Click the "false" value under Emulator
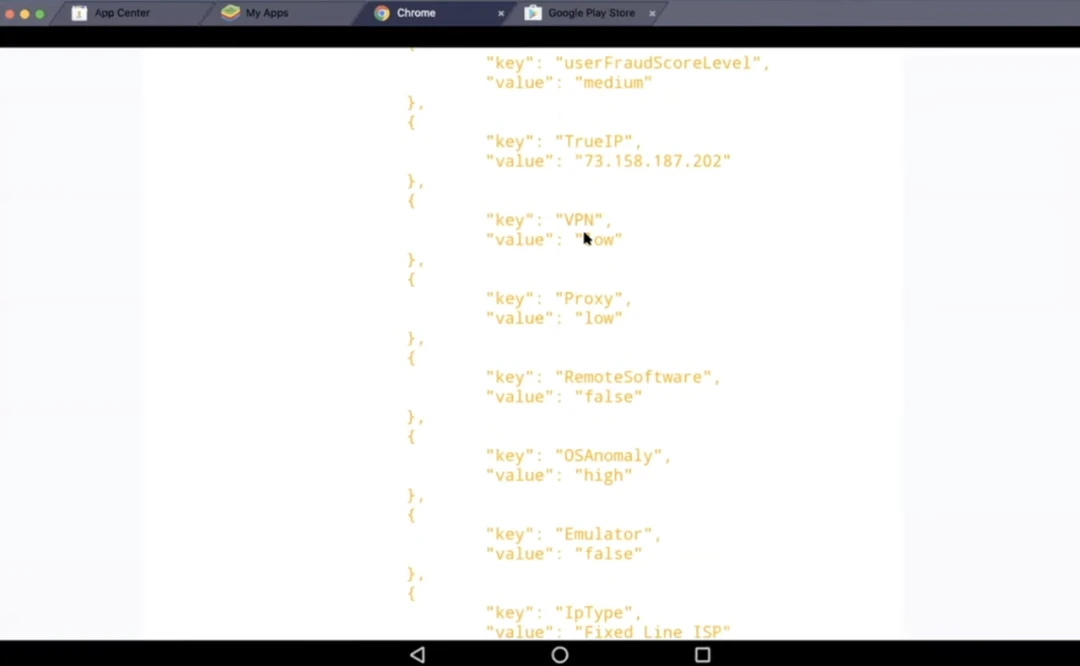 click(x=608, y=554)
